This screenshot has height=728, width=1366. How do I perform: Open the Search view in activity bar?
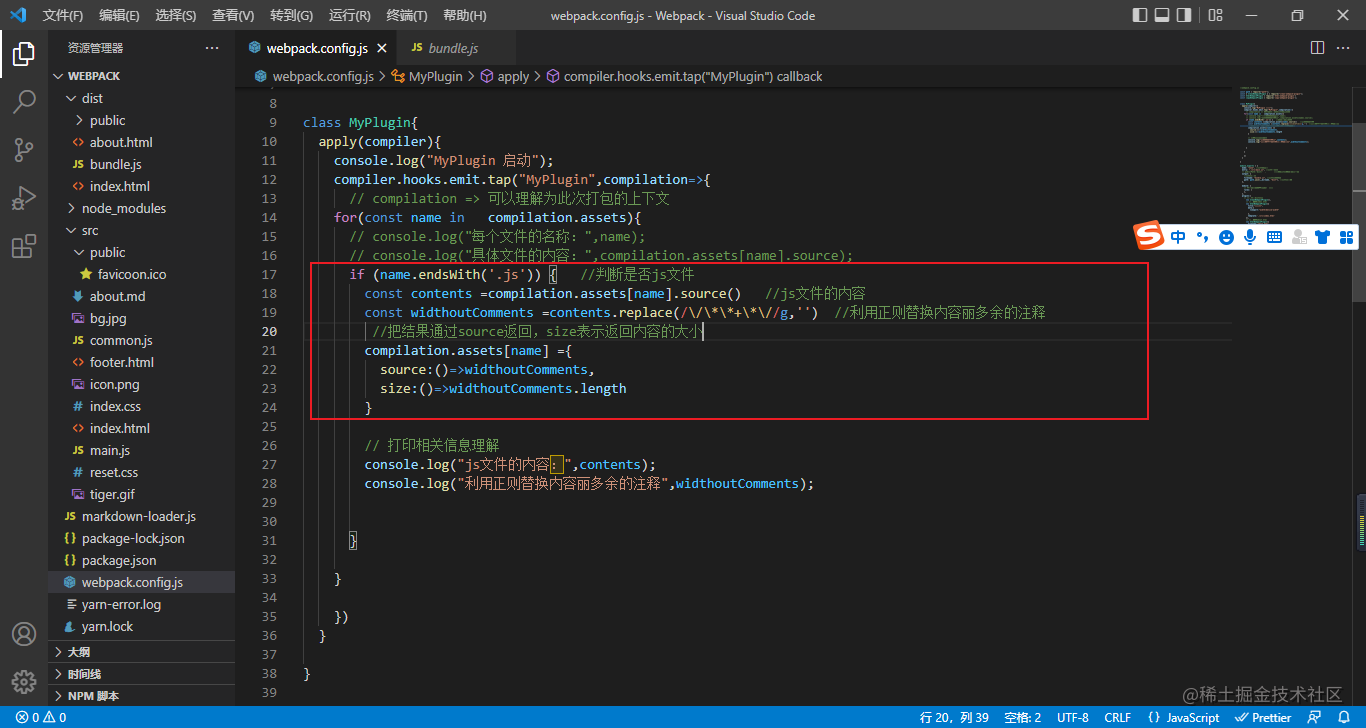click(24, 101)
